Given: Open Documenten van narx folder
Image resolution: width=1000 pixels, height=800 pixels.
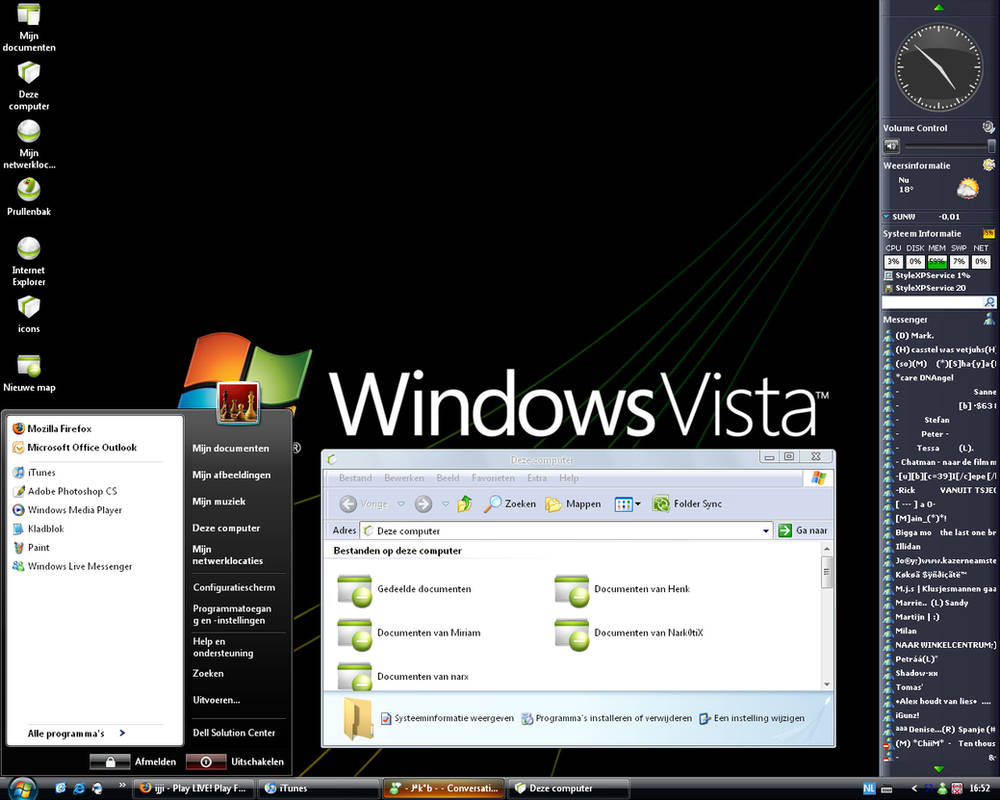Looking at the screenshot, I should point(403,676).
